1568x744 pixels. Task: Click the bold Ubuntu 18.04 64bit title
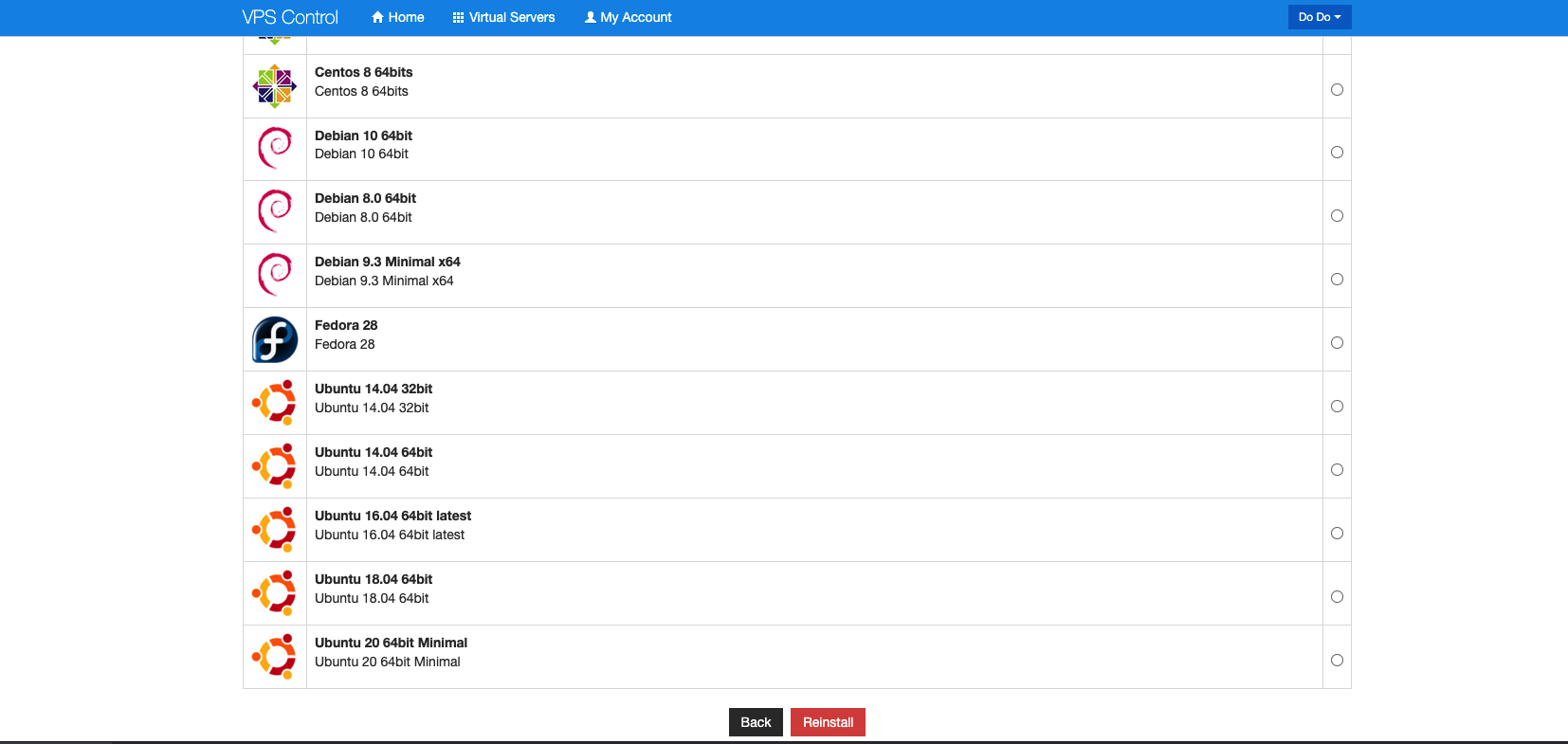(x=374, y=579)
